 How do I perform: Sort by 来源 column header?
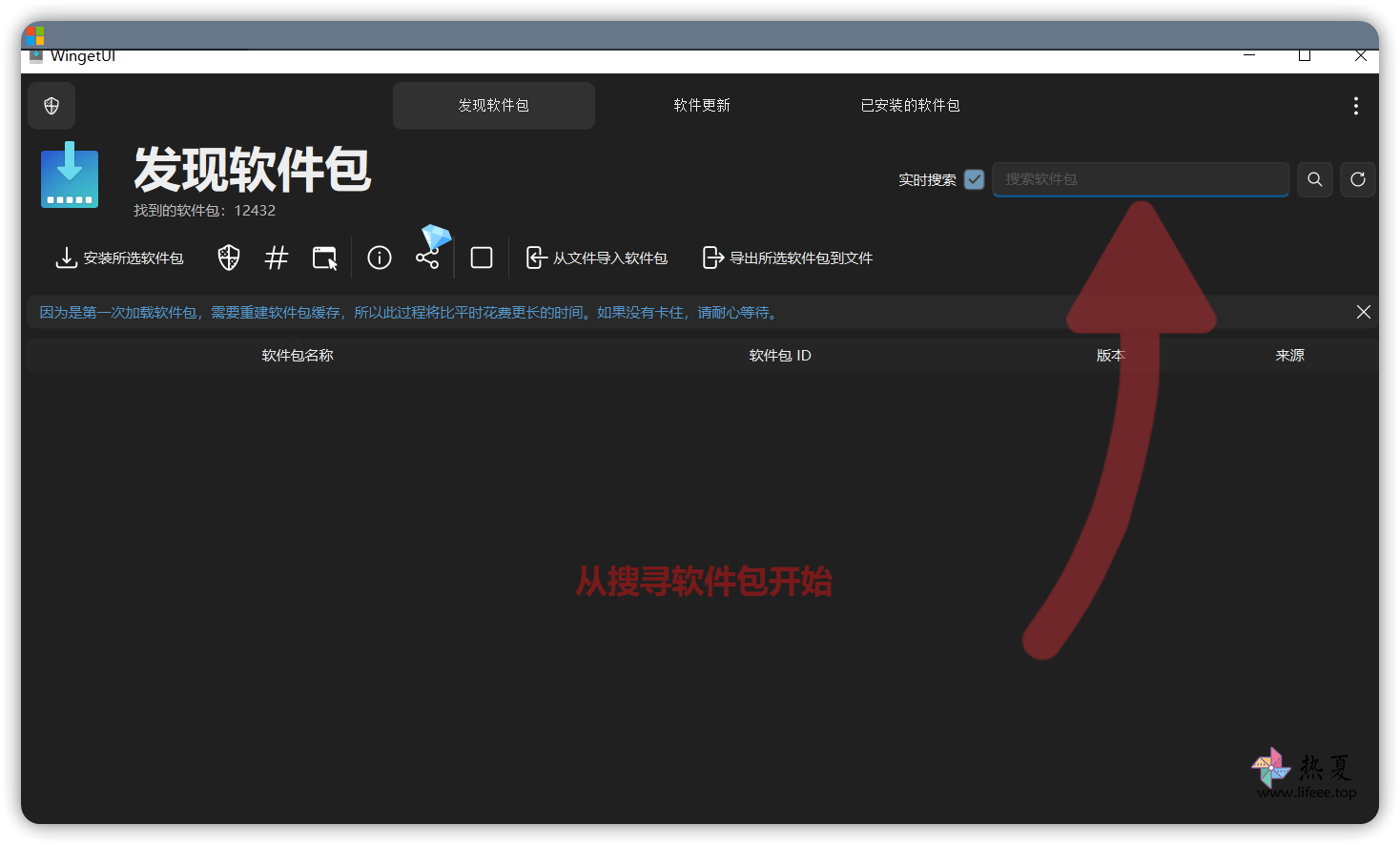1290,355
